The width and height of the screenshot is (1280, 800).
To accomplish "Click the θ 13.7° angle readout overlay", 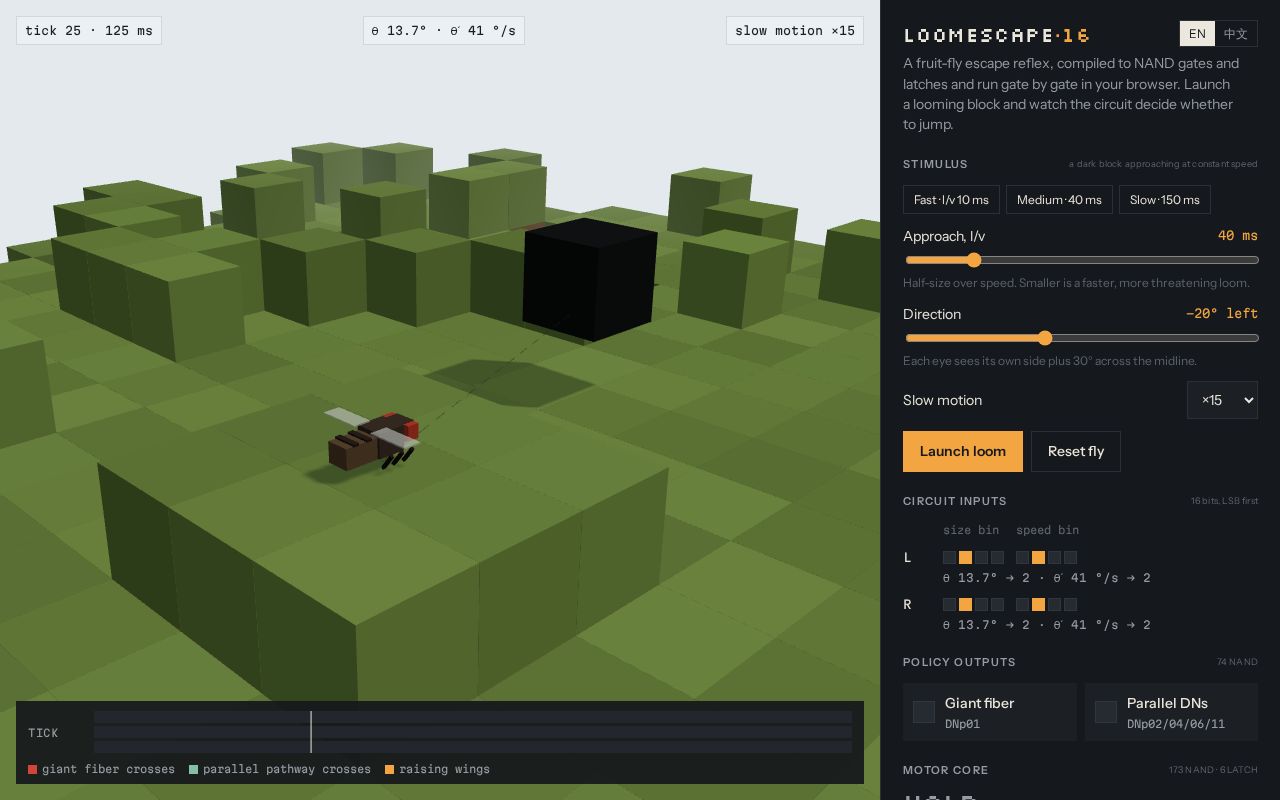I will pos(444,30).
